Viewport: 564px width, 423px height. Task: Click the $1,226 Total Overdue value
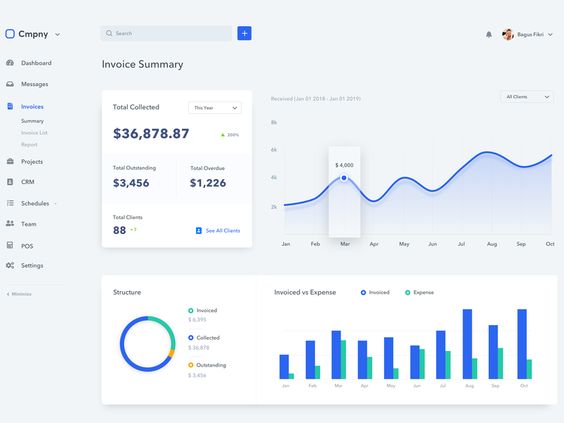(208, 183)
